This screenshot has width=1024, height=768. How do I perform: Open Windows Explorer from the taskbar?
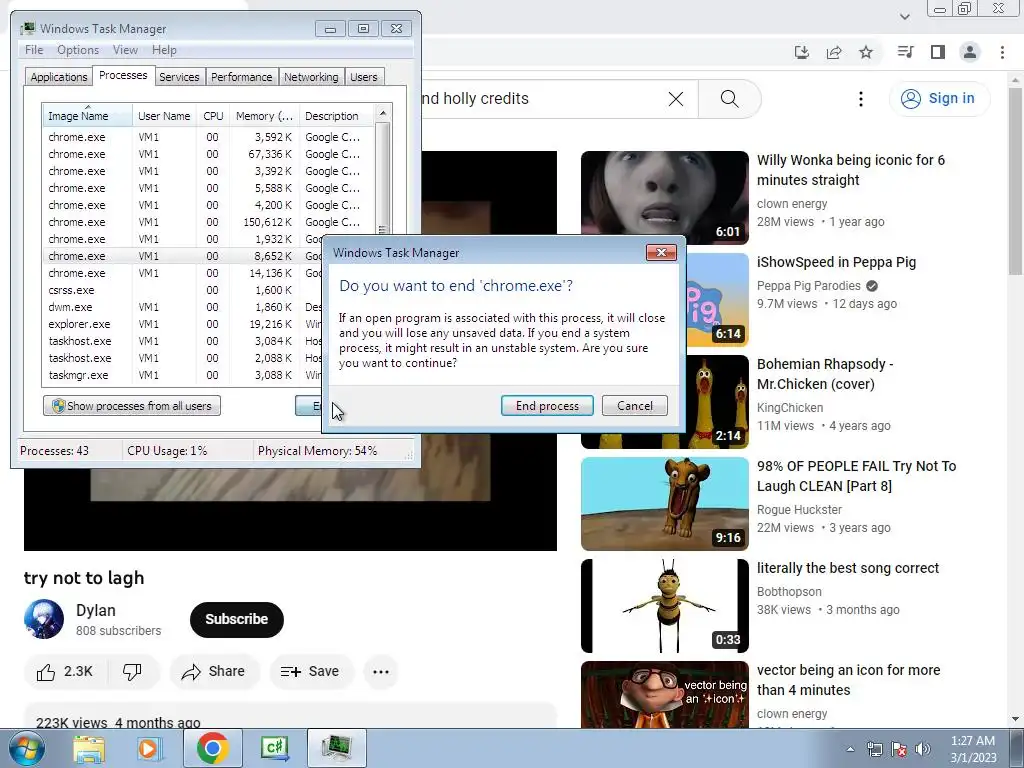point(89,748)
